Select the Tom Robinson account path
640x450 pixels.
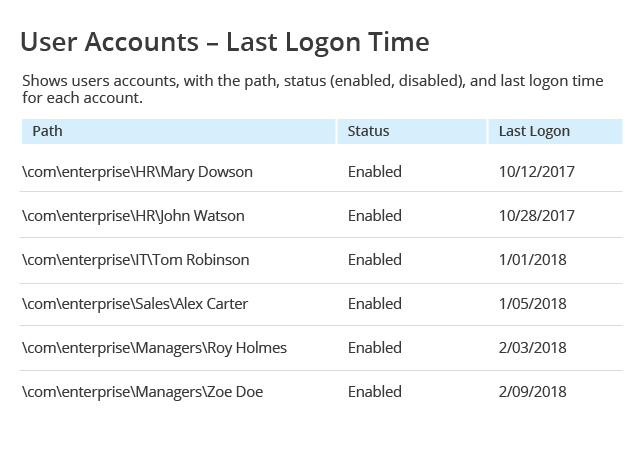click(x=136, y=260)
